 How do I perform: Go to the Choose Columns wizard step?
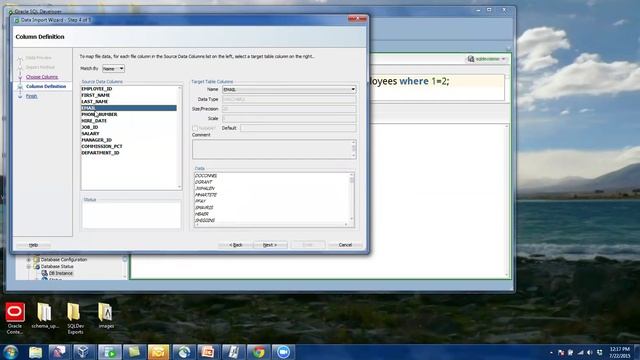pos(42,77)
